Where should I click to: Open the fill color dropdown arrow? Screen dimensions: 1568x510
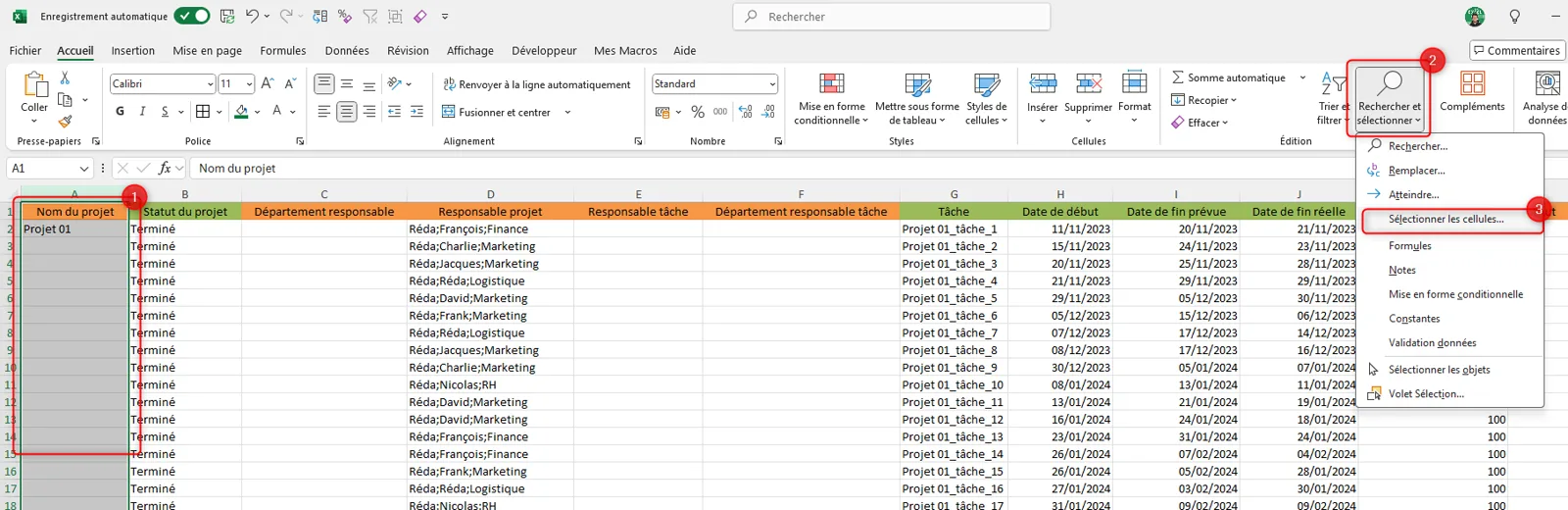[258, 112]
